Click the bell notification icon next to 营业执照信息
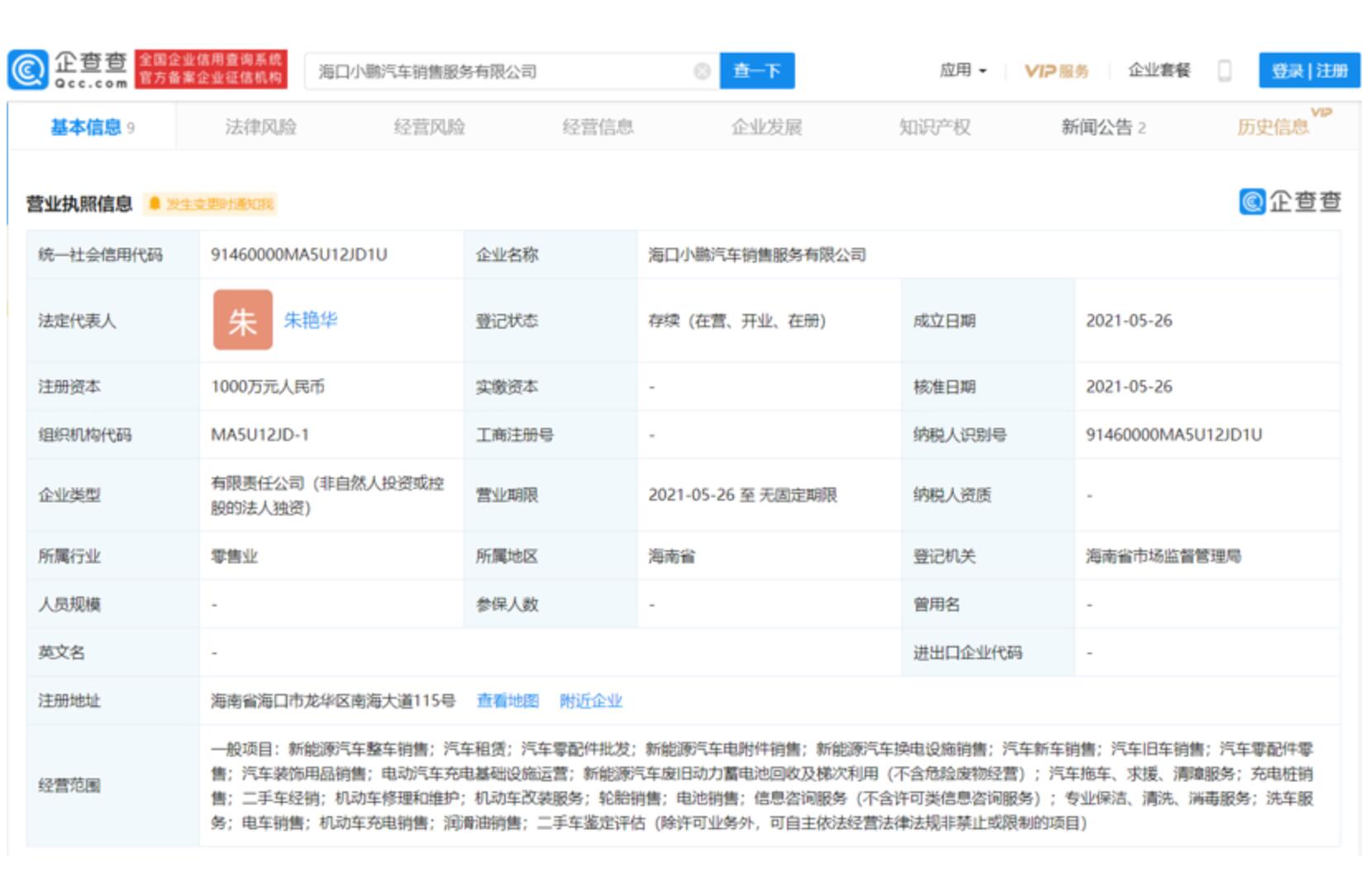1372x888 pixels. (x=154, y=203)
